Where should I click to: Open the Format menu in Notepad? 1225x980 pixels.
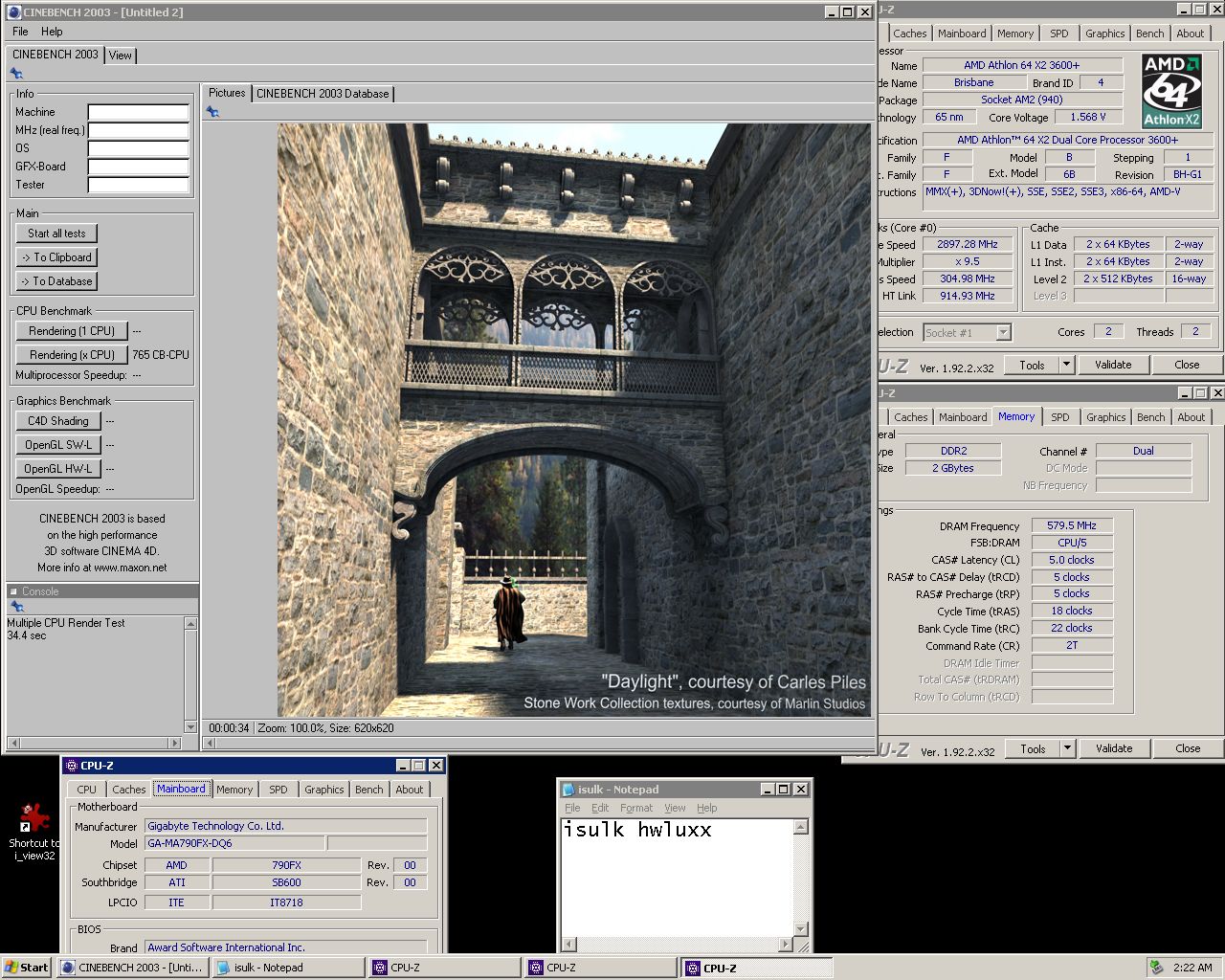pos(635,808)
